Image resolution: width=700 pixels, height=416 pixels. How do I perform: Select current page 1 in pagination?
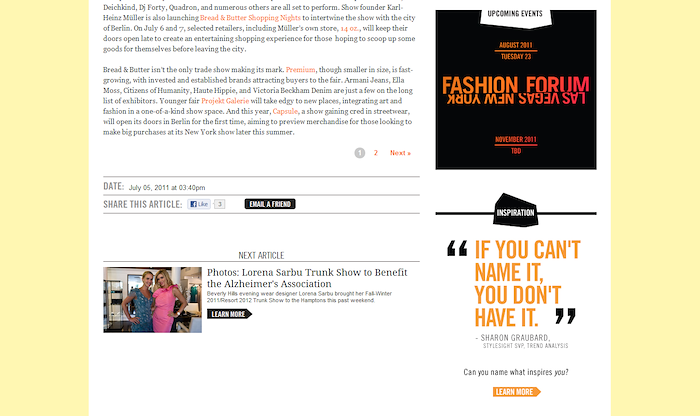(360, 153)
